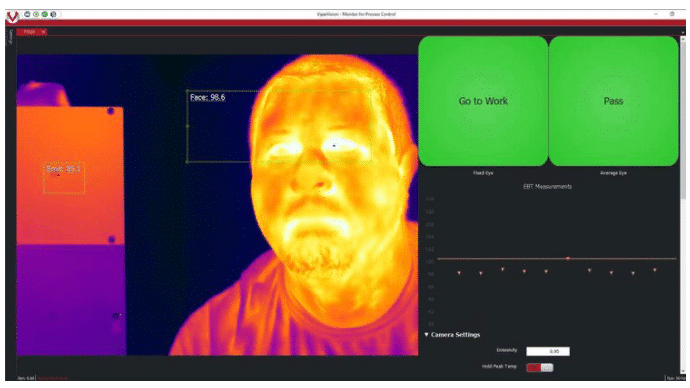Click the red V application logo
Viewport: 690px width, 388px height.
pyautogui.click(x=12, y=17)
